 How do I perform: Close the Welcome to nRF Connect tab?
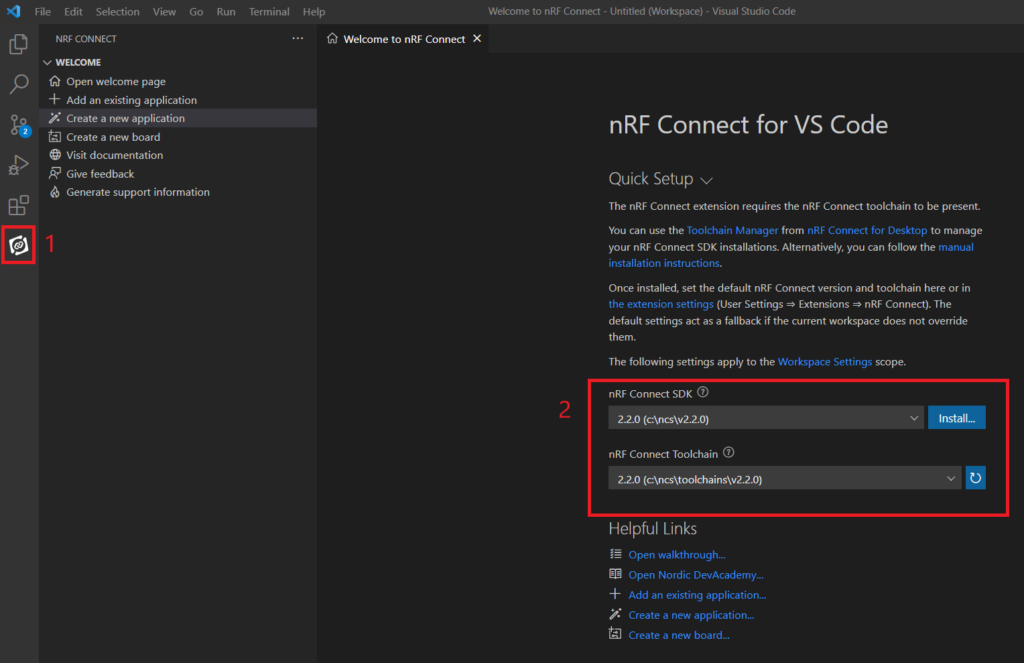(477, 39)
